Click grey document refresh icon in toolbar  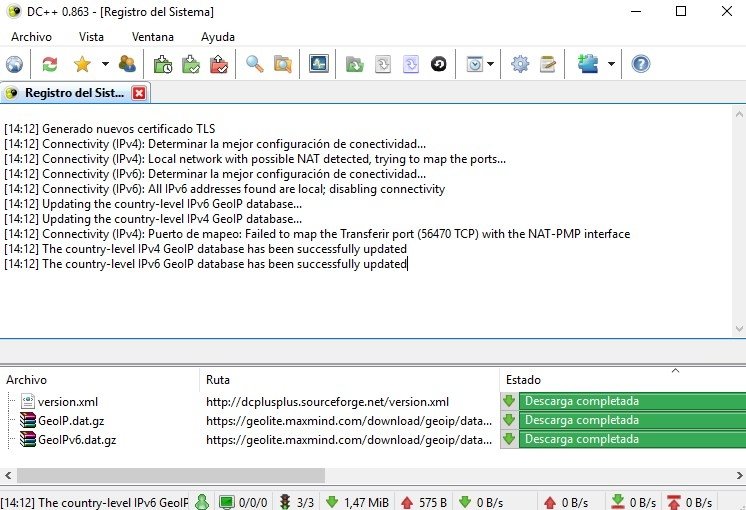[x=383, y=64]
